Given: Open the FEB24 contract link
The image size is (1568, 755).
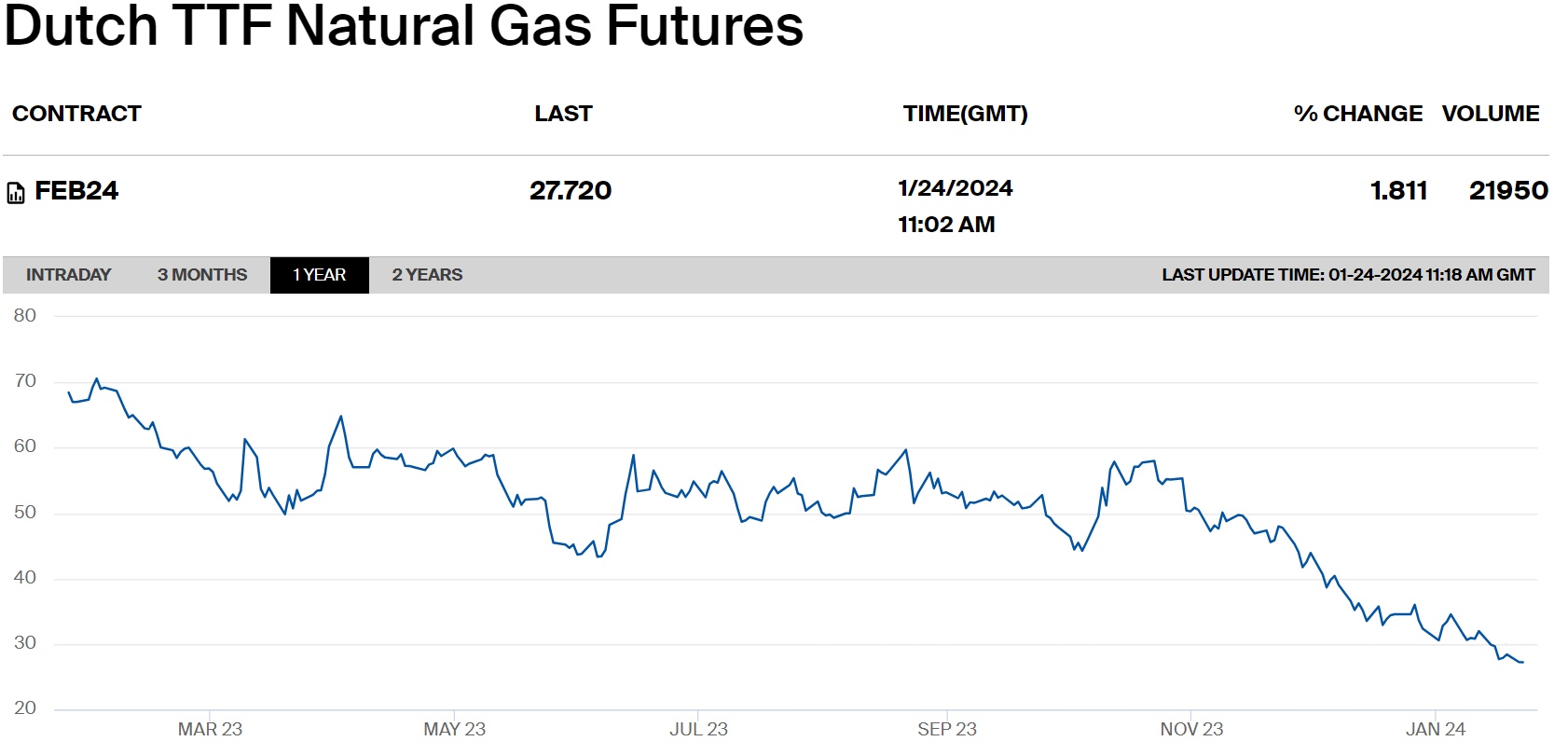Looking at the screenshot, I should (76, 191).
